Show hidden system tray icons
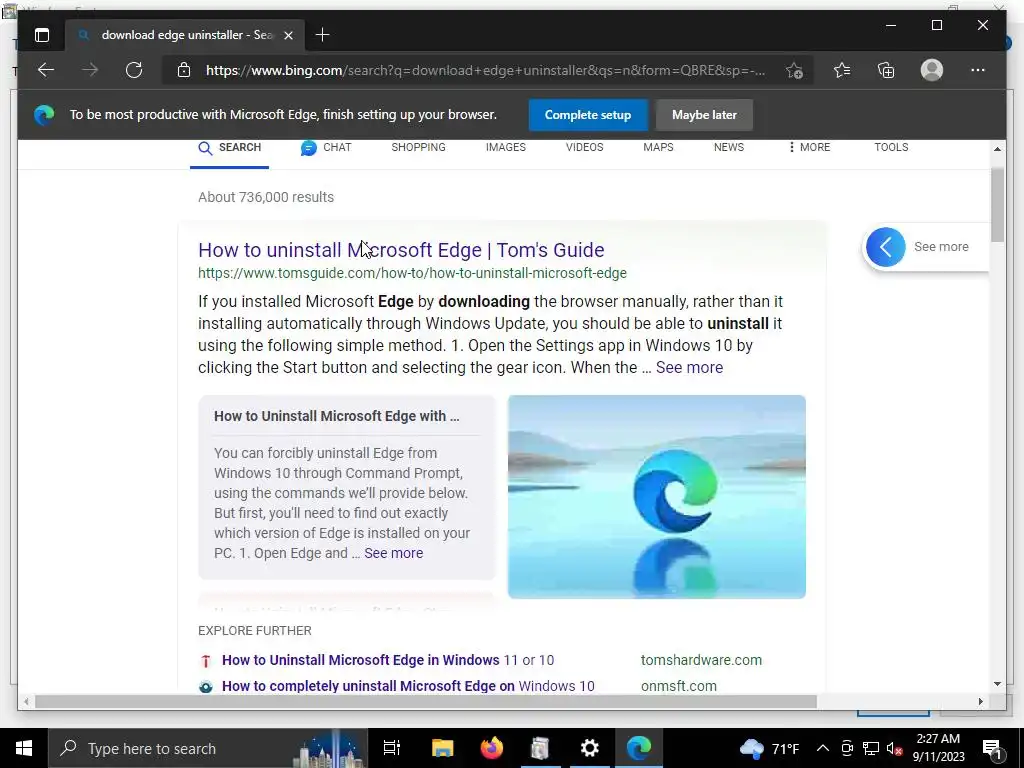The height and width of the screenshot is (768, 1024). point(823,748)
